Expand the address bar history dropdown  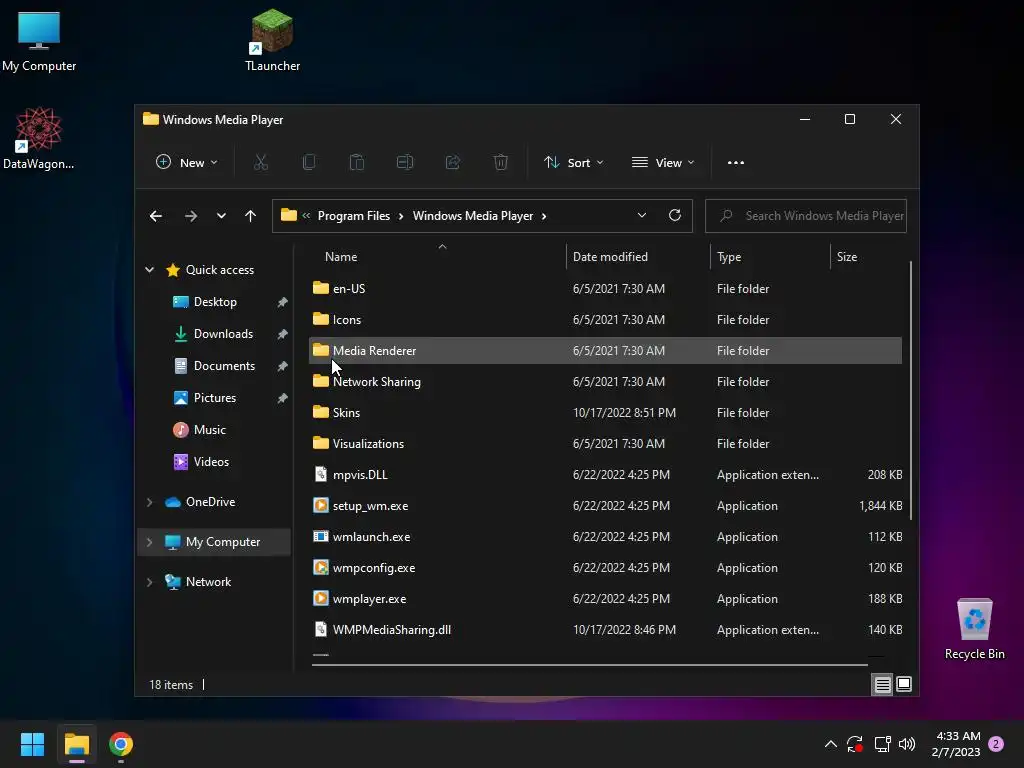click(x=641, y=216)
